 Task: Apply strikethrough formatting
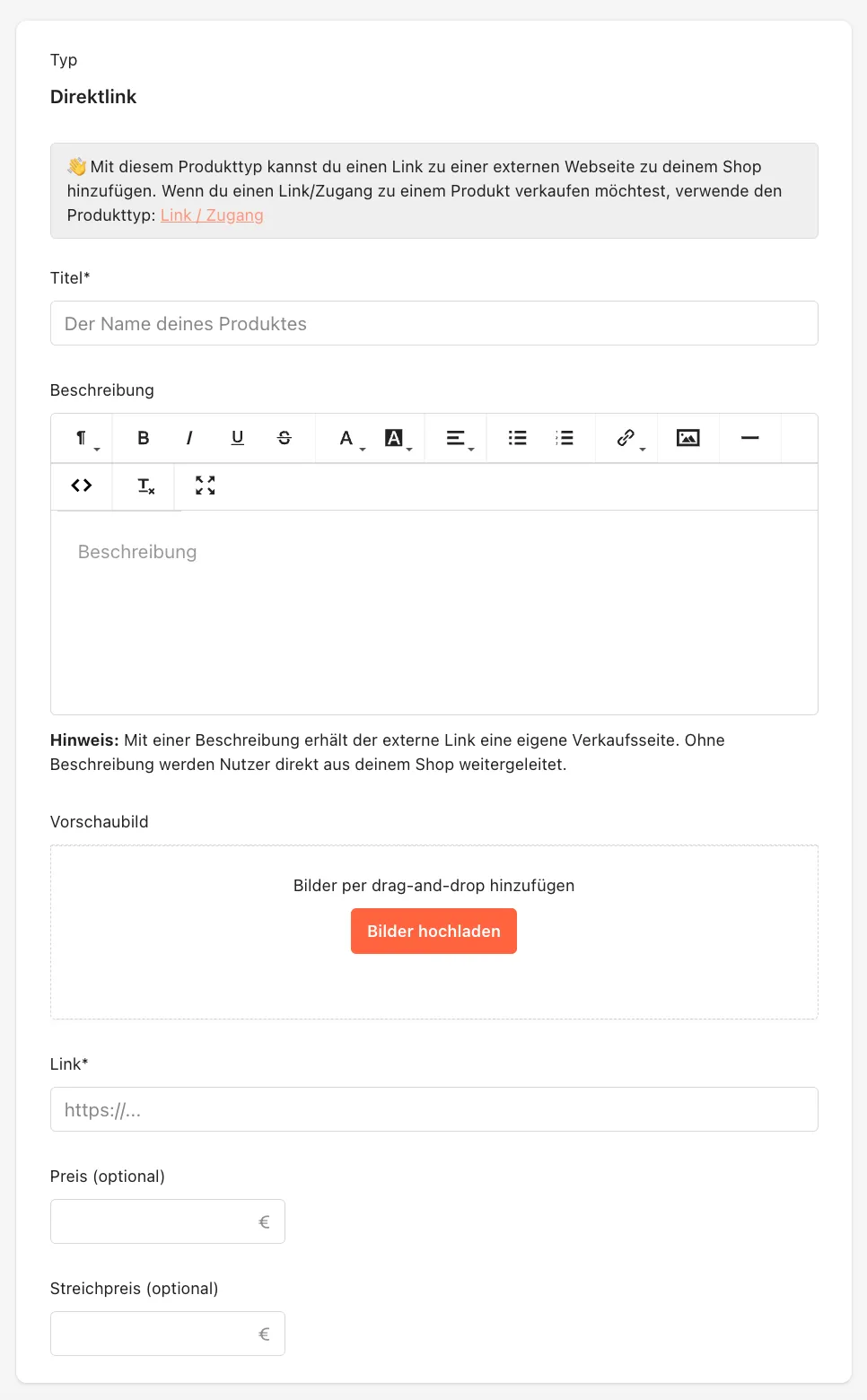(x=285, y=438)
